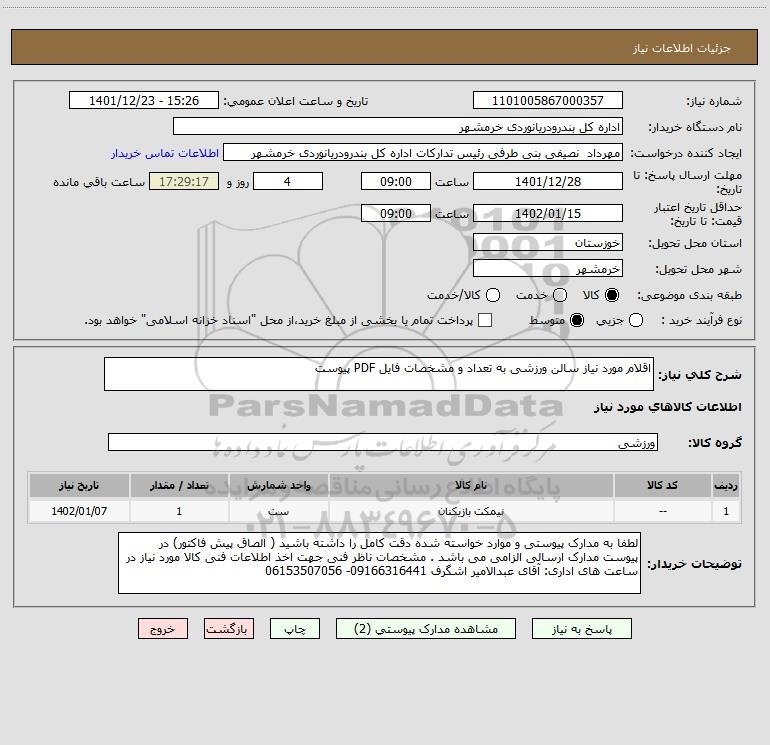Choose the متوسط purchase process option
Screen dimensions: 770x745
tap(577, 321)
